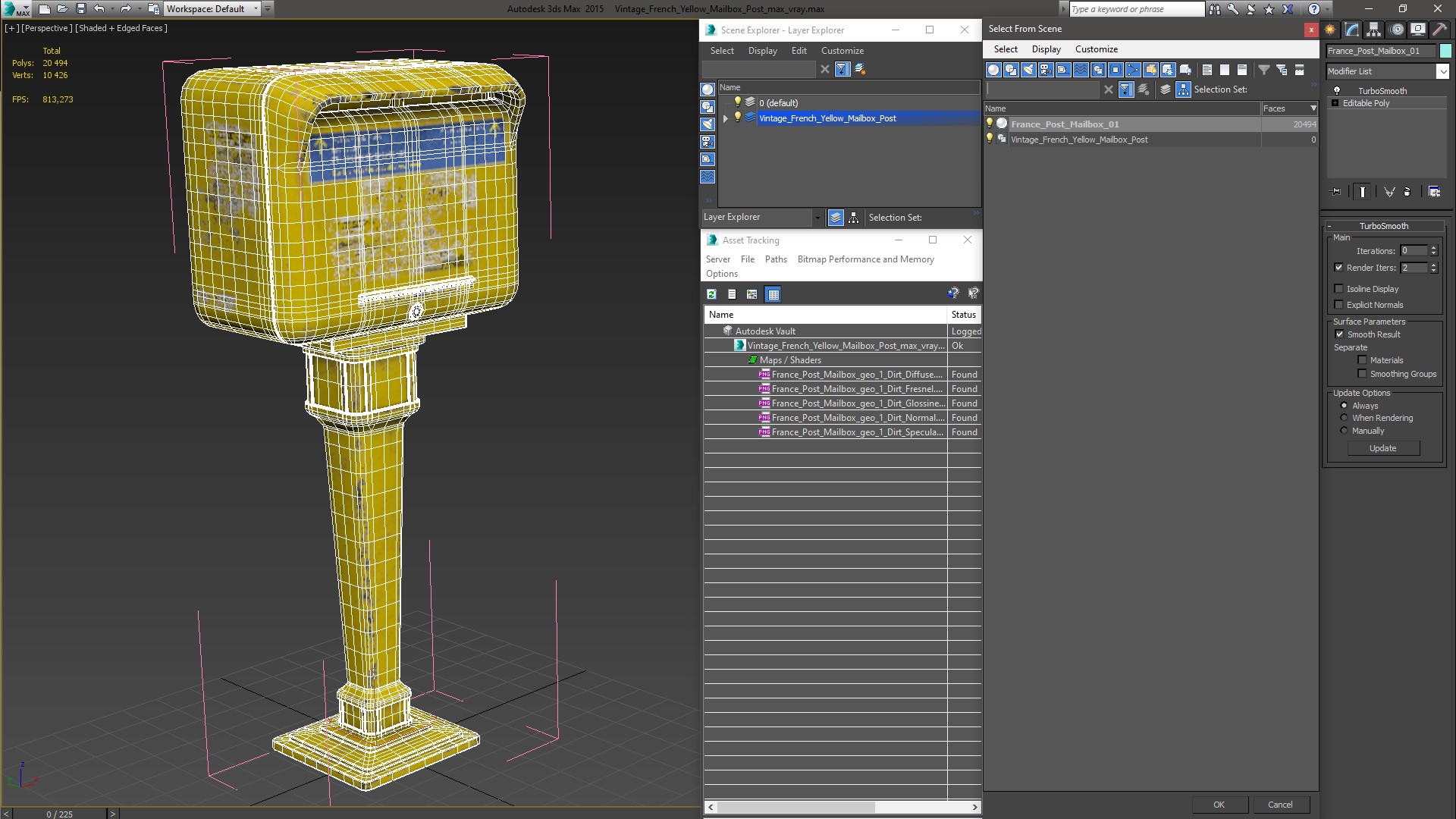Toggle visibility bulb of 0 (default) layer
The height and width of the screenshot is (819, 1456).
pyautogui.click(x=737, y=102)
